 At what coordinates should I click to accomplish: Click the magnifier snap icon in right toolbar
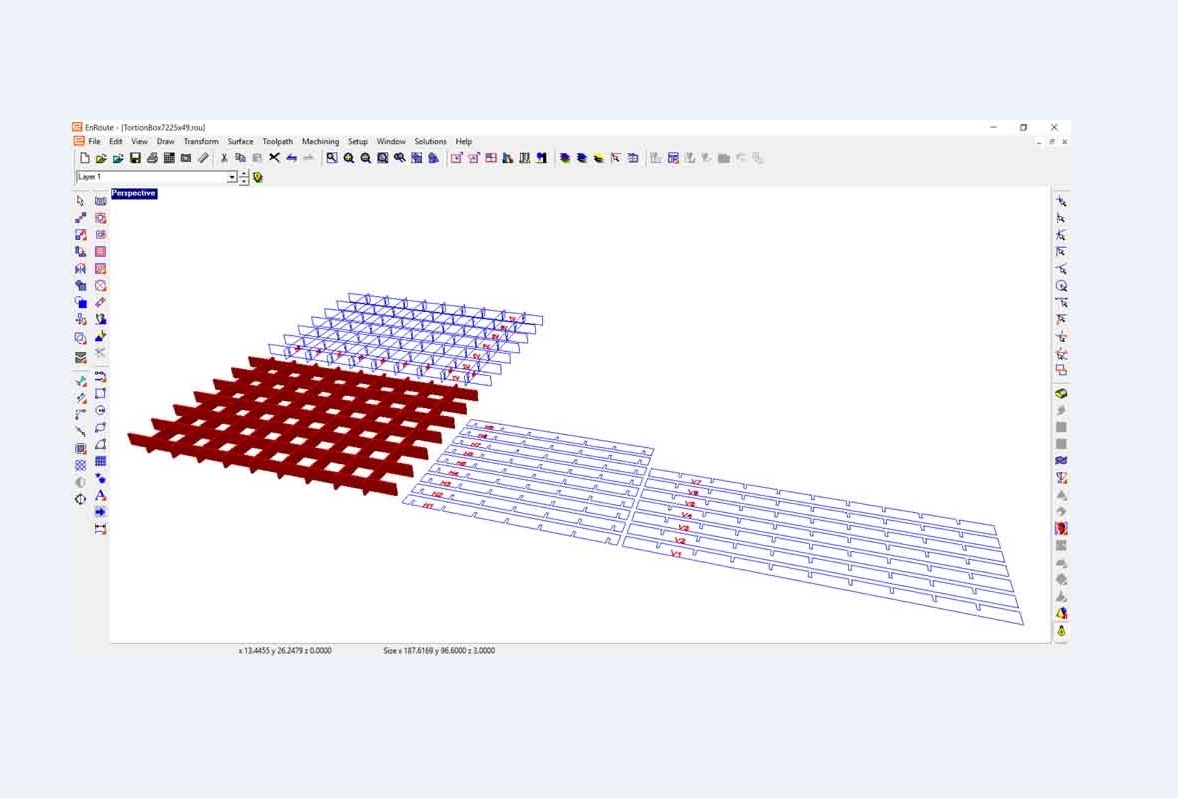click(x=1061, y=286)
